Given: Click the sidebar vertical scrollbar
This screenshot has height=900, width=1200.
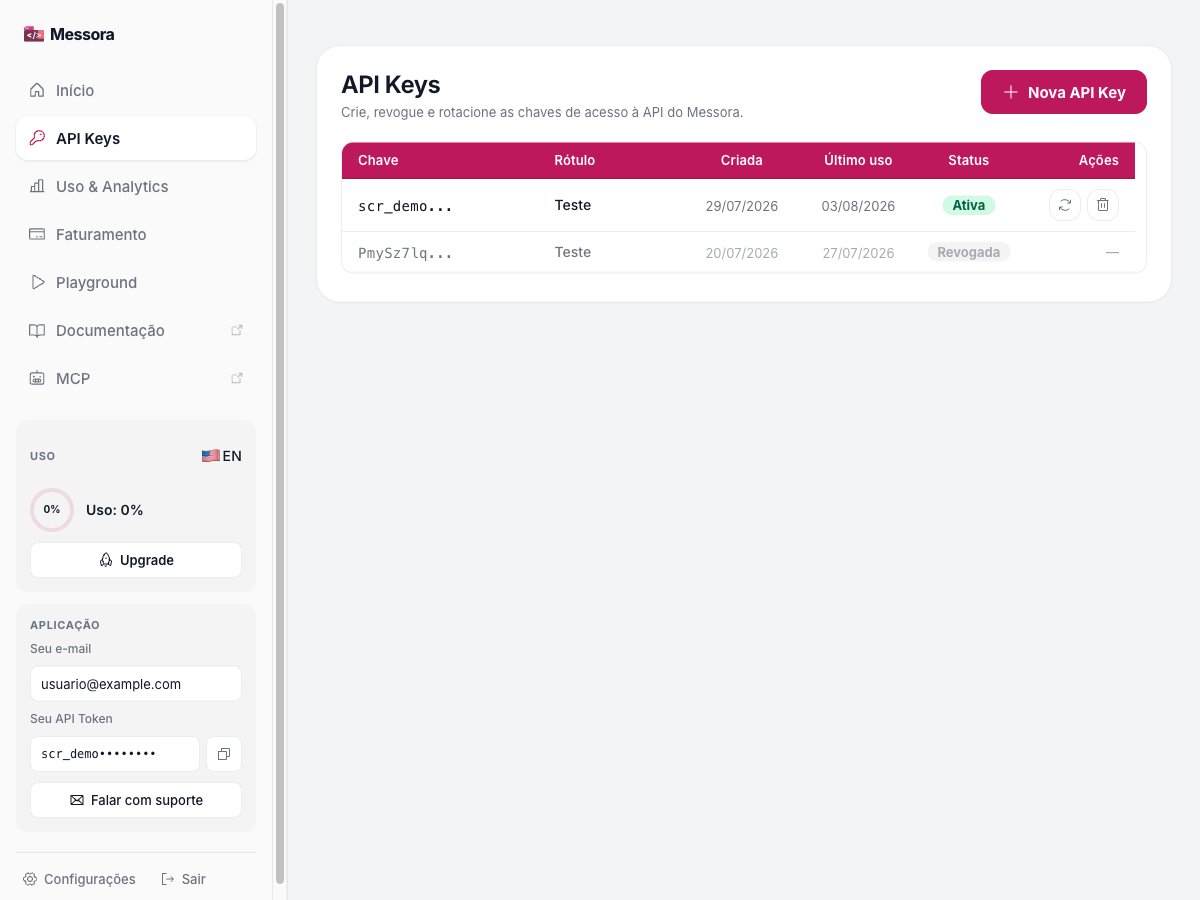Looking at the screenshot, I should pyautogui.click(x=281, y=442).
